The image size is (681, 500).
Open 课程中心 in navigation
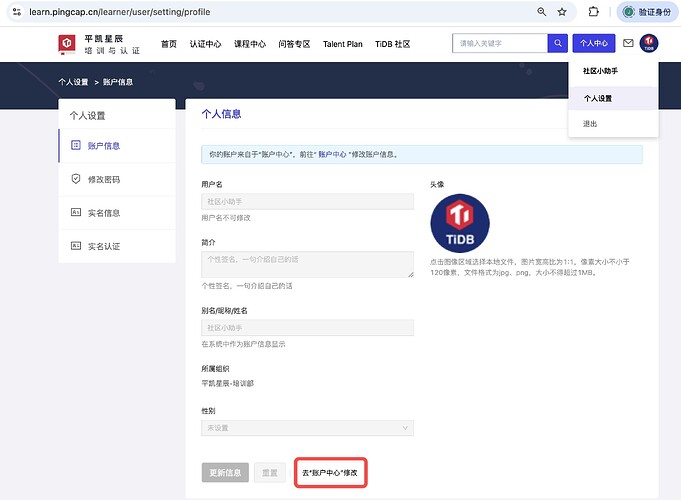250,44
